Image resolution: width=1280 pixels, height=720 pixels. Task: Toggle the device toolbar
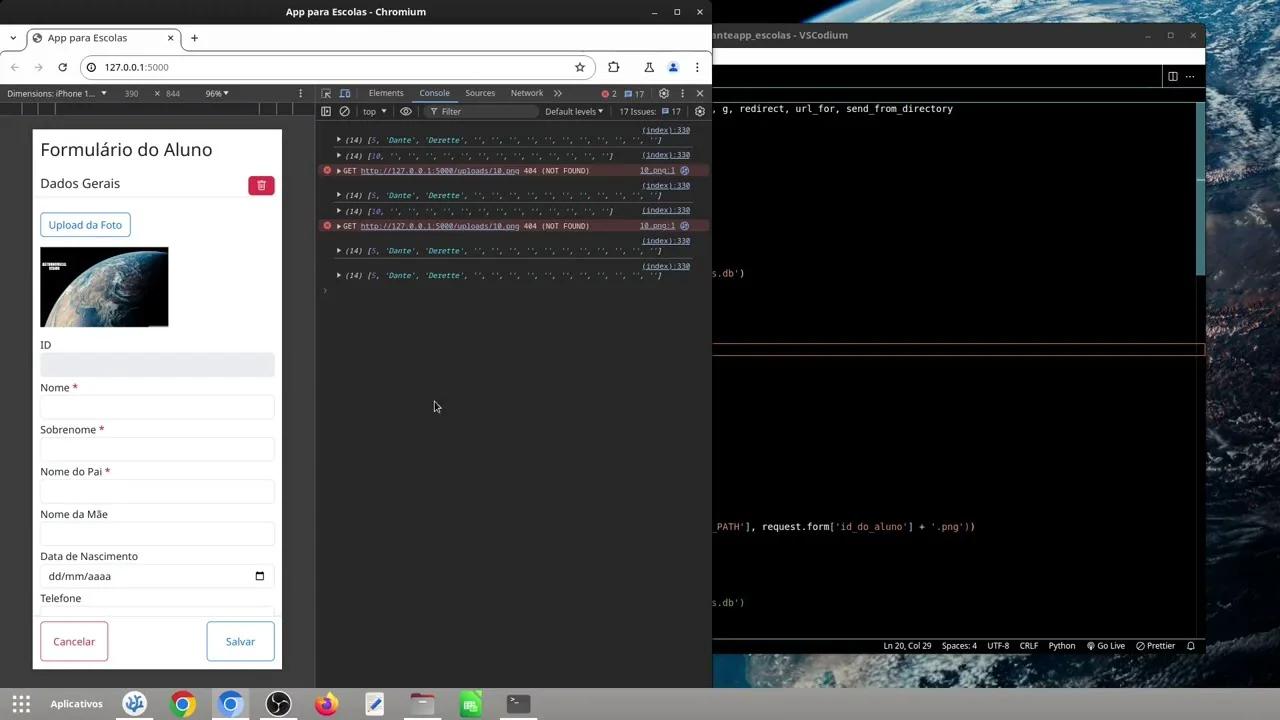point(344,93)
